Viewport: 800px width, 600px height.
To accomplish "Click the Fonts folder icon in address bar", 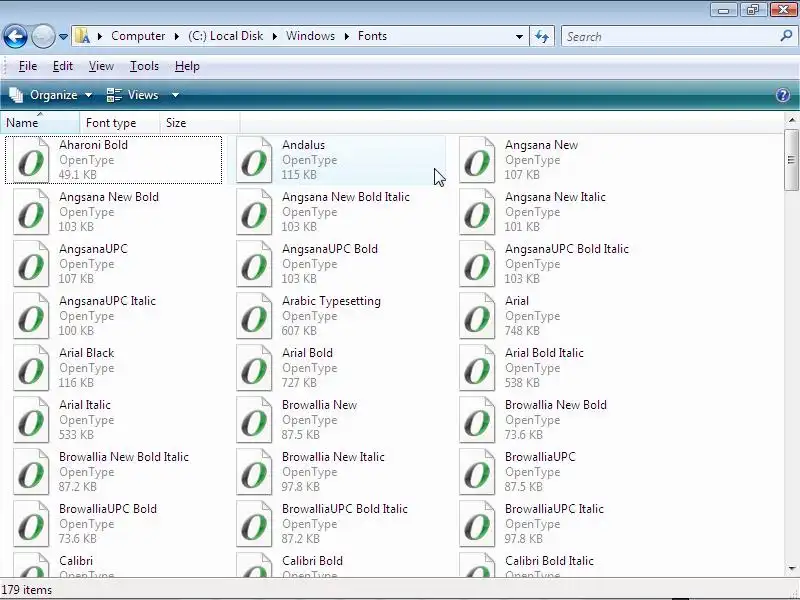I will coord(82,36).
